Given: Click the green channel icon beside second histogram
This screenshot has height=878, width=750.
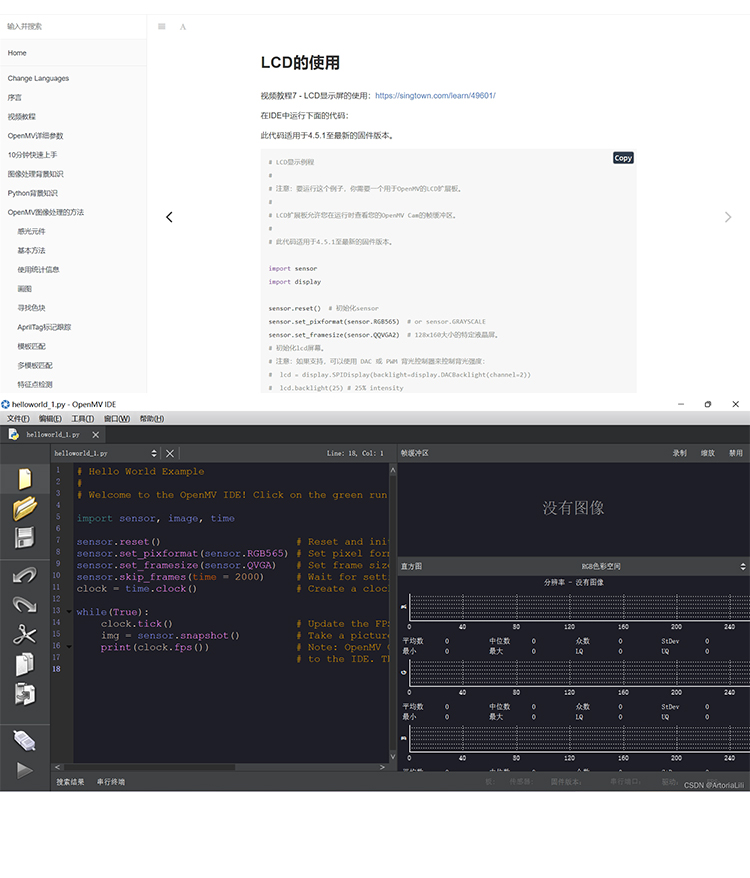Looking at the screenshot, I should (403, 672).
